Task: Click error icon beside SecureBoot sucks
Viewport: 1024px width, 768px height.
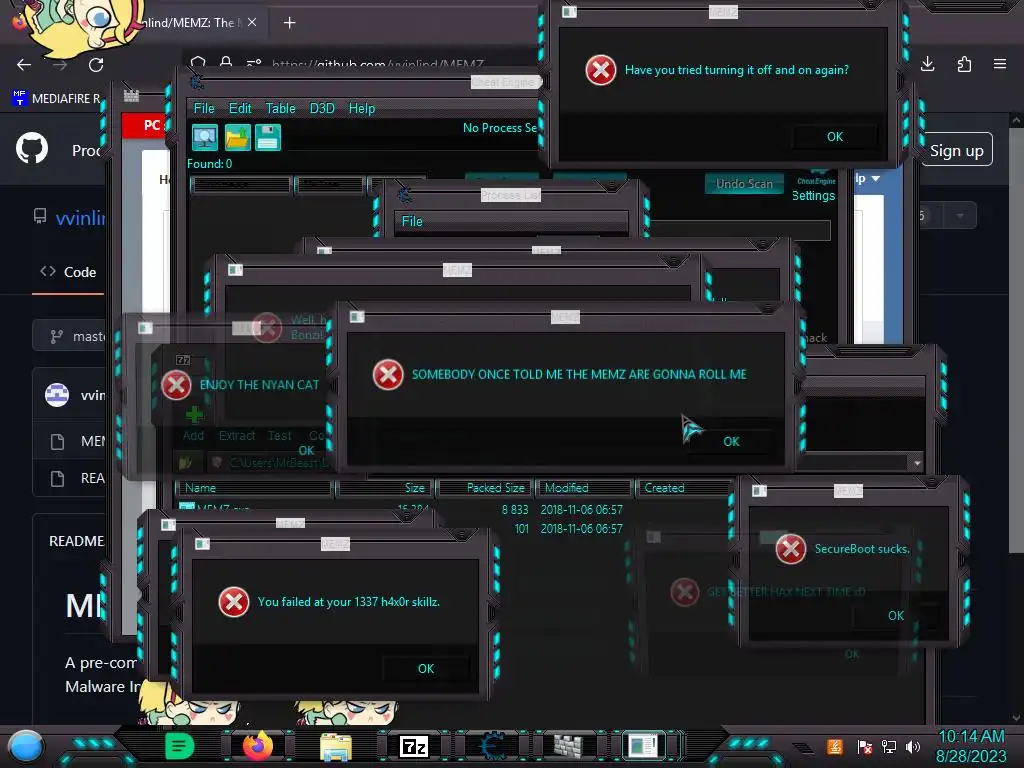Action: pyautogui.click(x=791, y=549)
